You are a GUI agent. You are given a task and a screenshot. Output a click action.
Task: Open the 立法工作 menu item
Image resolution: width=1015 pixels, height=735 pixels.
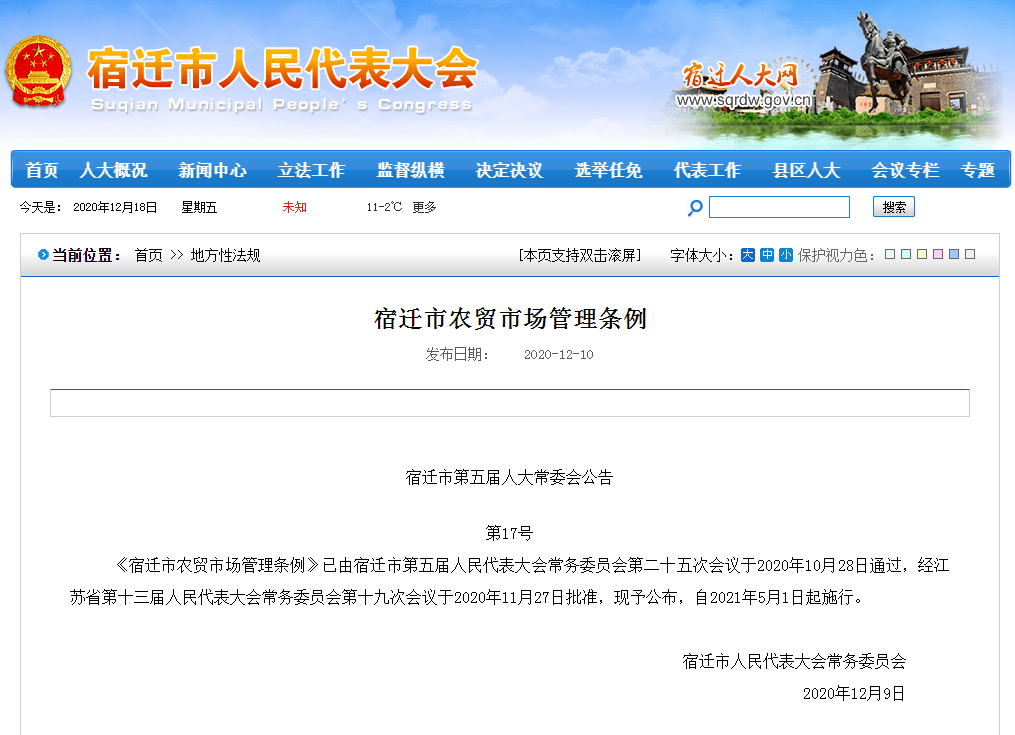coord(311,170)
